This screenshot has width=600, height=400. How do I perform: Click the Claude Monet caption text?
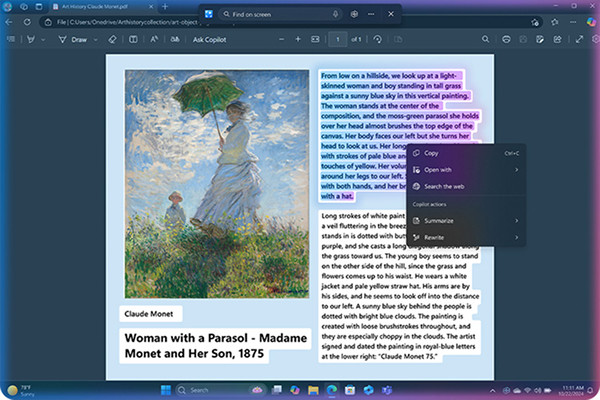tap(148, 314)
